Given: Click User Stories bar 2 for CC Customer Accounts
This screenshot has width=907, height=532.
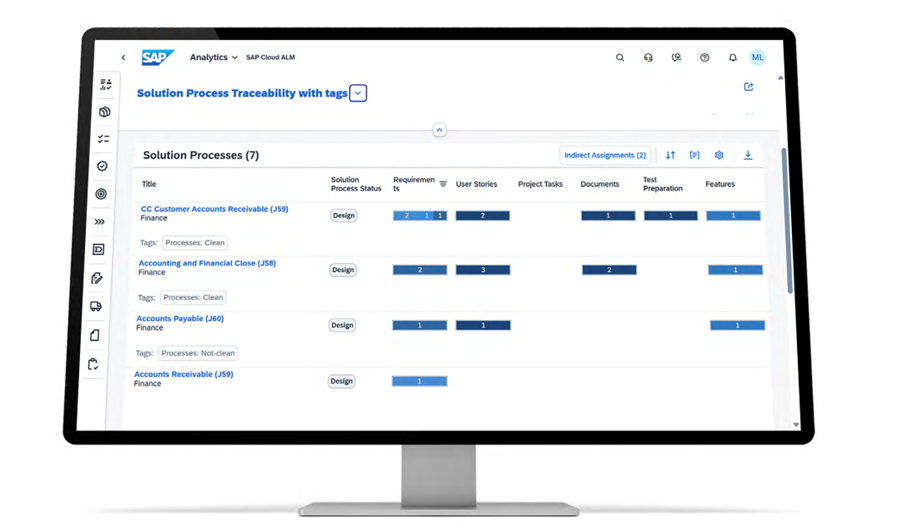Looking at the screenshot, I should tap(482, 216).
